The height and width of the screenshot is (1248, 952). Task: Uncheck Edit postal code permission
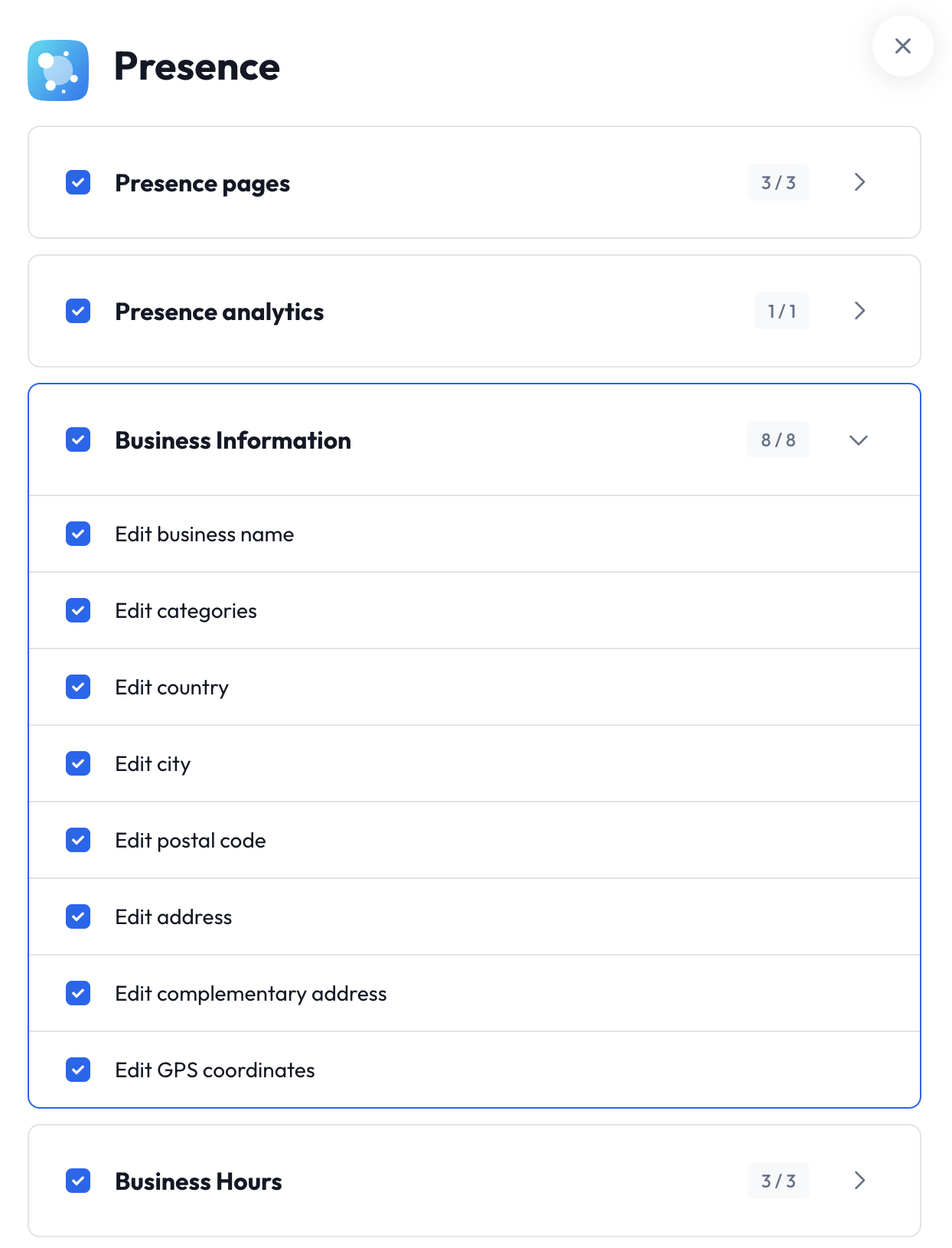point(78,840)
